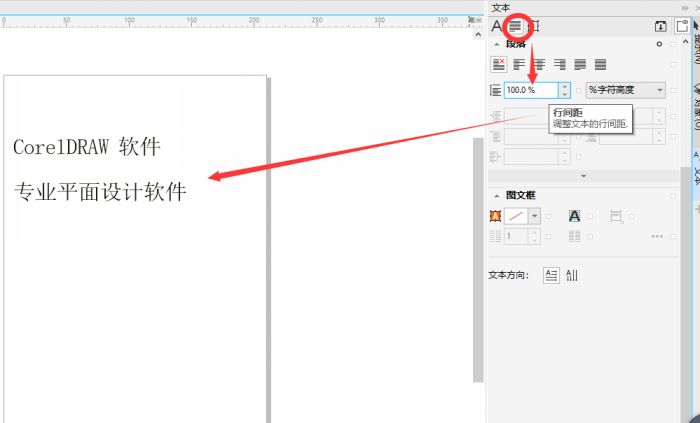Toggle checkbox beside frame background dropdown
This screenshot has height=423, width=700.
pyautogui.click(x=548, y=216)
